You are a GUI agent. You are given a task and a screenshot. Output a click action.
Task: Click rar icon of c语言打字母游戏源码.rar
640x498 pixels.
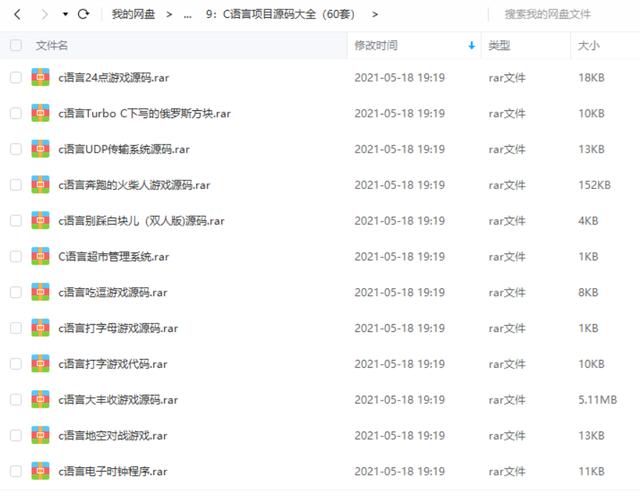(40, 328)
